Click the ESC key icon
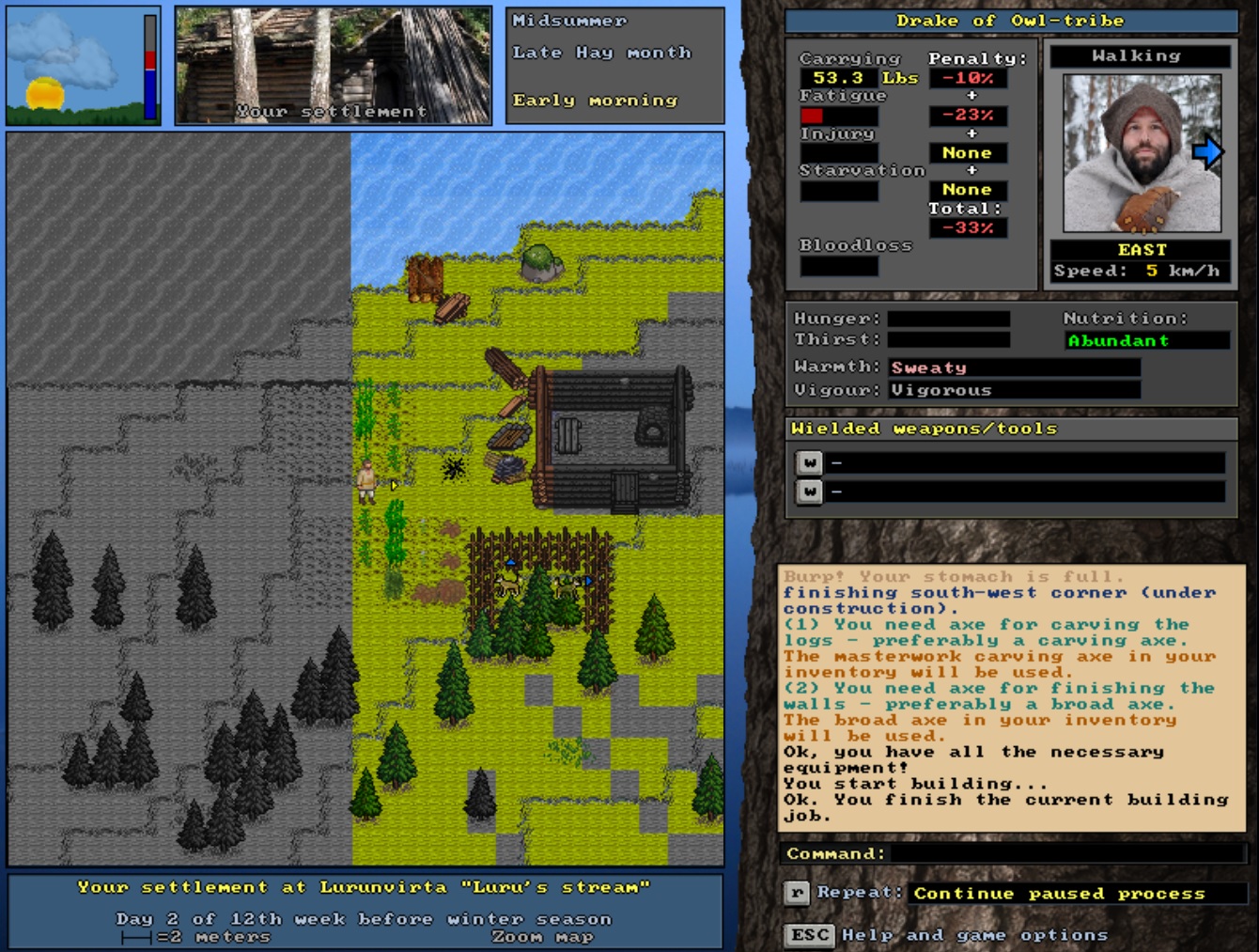 810,935
